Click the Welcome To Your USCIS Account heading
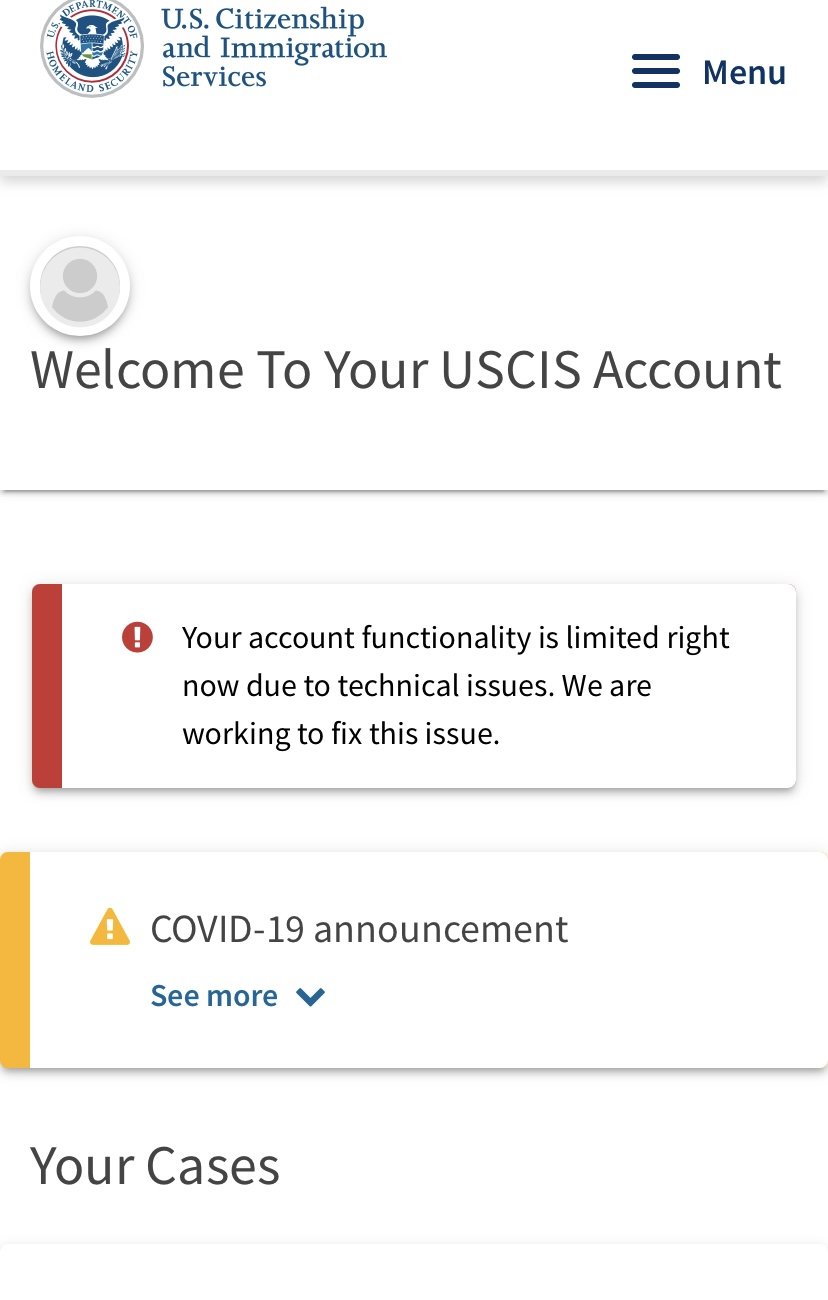This screenshot has height=1300, width=828. [406, 370]
